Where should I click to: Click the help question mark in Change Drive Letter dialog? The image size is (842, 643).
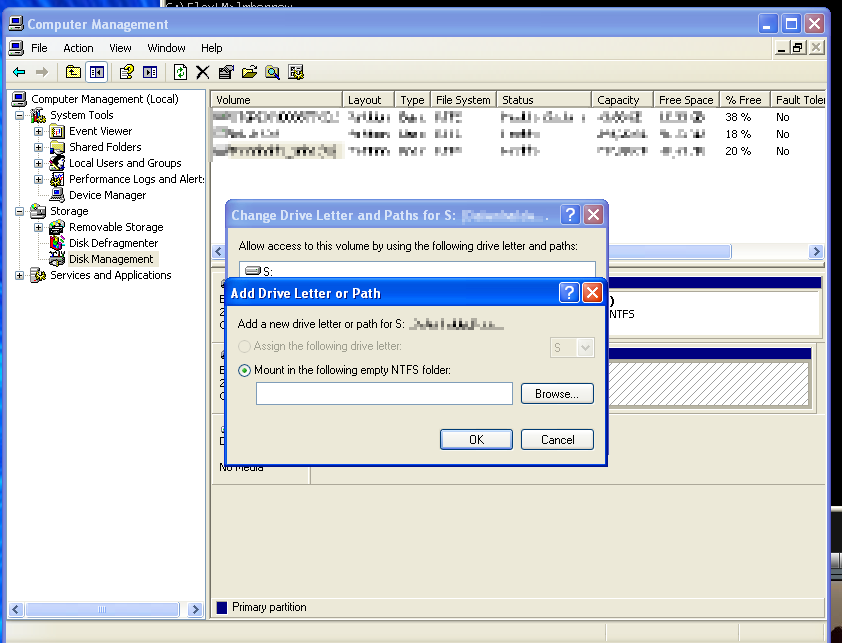(570, 215)
